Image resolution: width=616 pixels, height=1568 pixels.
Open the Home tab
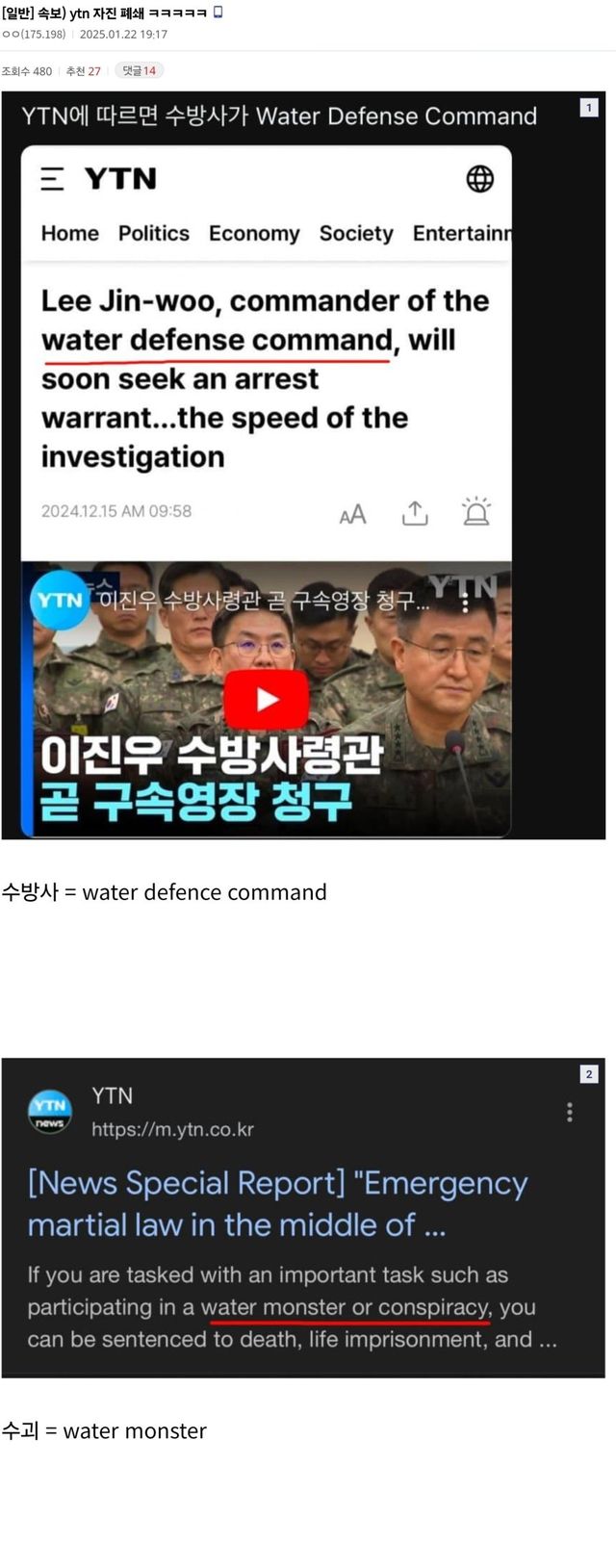pos(69,234)
